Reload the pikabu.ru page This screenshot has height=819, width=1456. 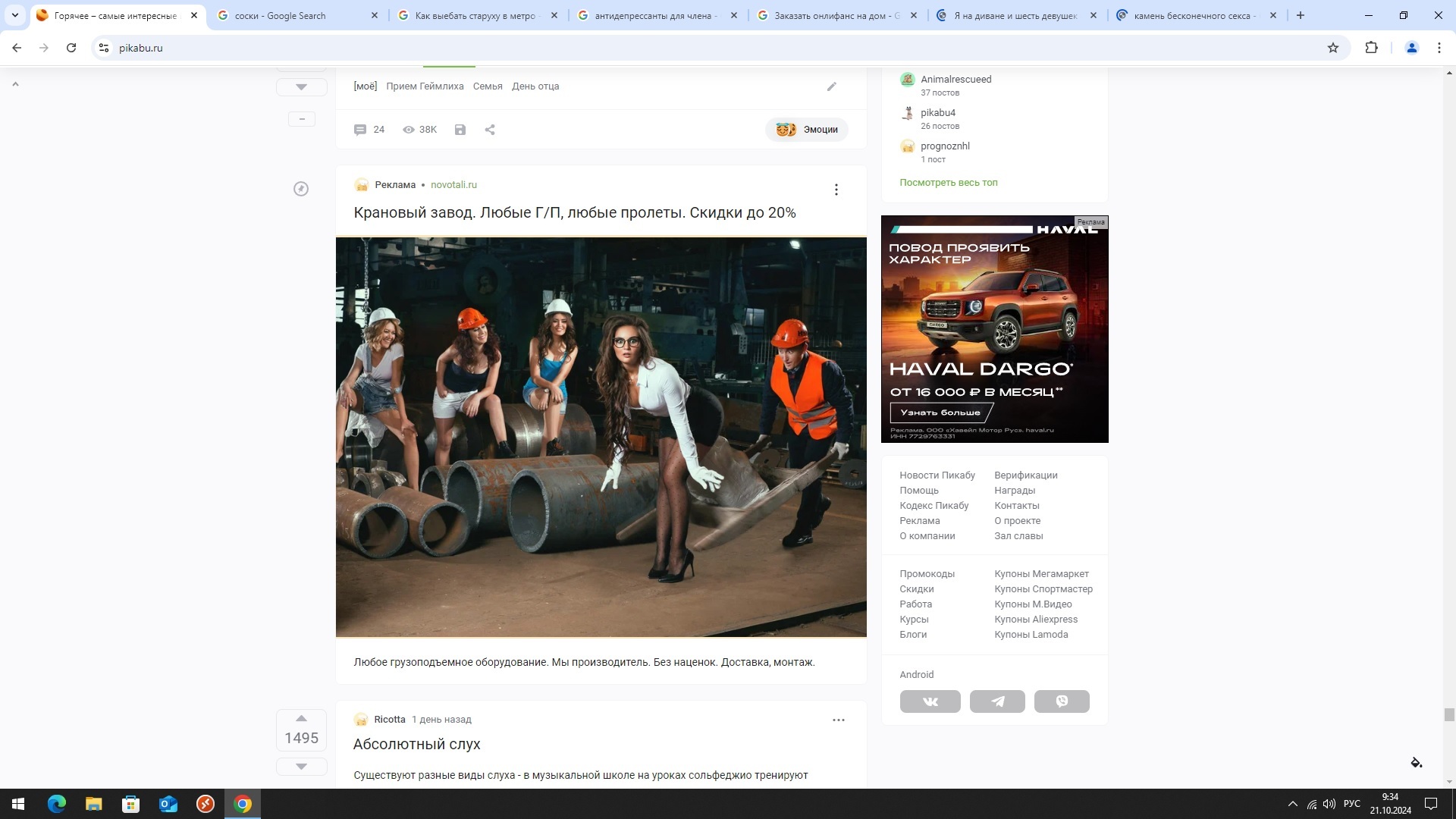pos(71,48)
